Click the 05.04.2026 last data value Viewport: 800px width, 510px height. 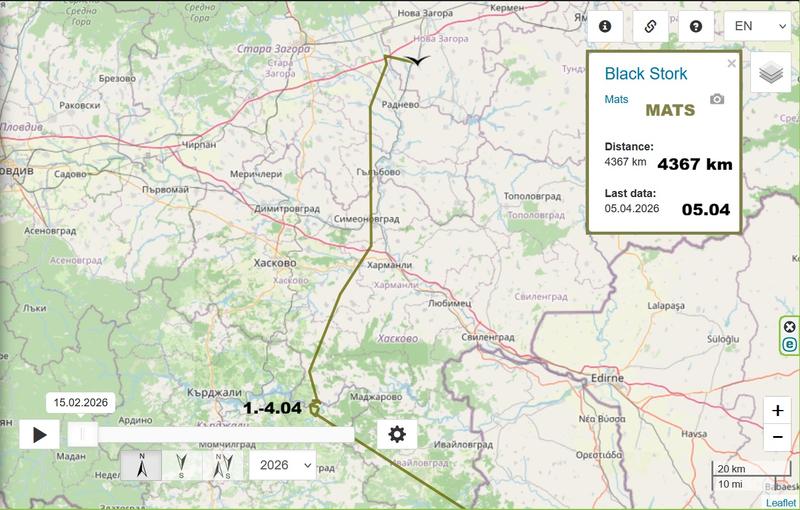[632, 208]
